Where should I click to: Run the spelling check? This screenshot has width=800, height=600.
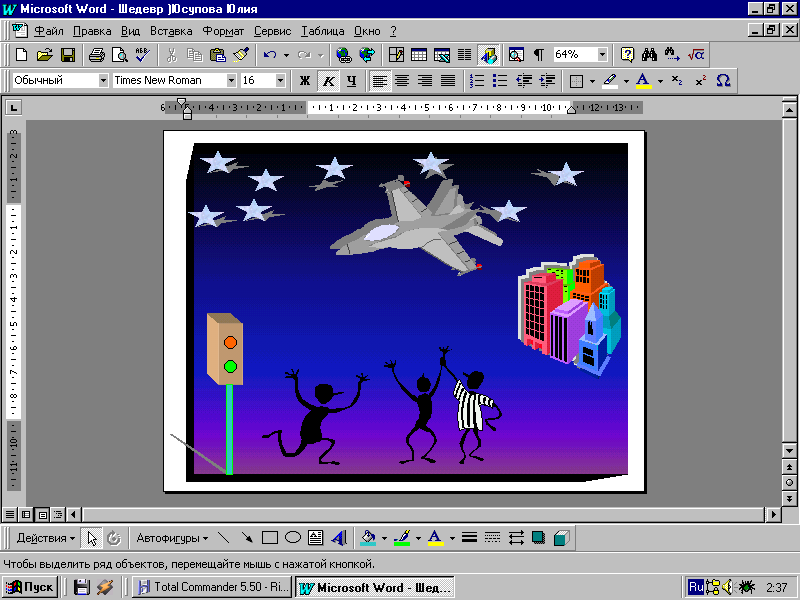coord(142,55)
